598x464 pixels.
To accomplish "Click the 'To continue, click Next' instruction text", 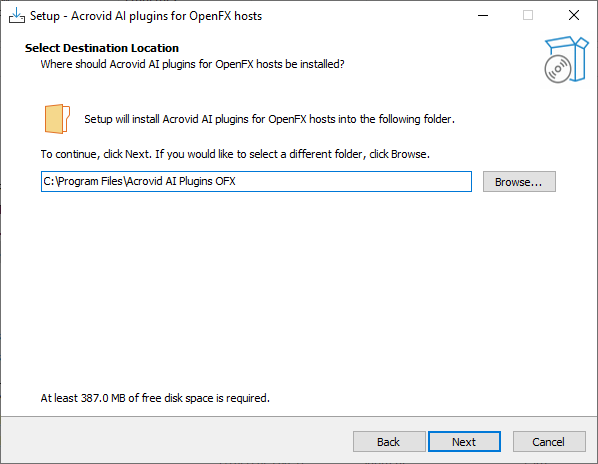I will coord(235,154).
